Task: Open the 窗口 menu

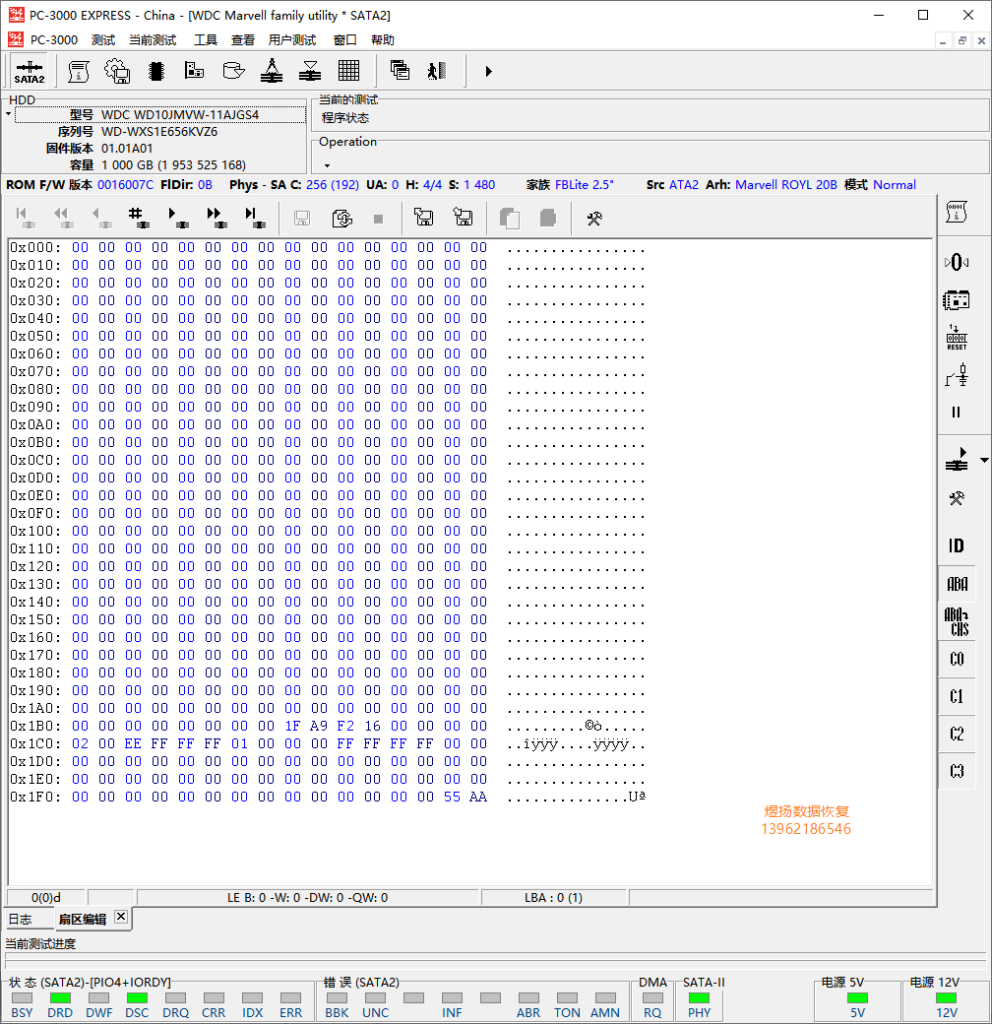Action: click(345, 40)
